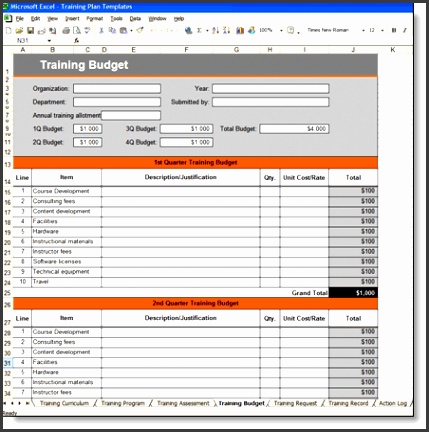Click the Cut scissors icon
Viewport: 429px width, 432px height.
pyautogui.click(x=101, y=31)
